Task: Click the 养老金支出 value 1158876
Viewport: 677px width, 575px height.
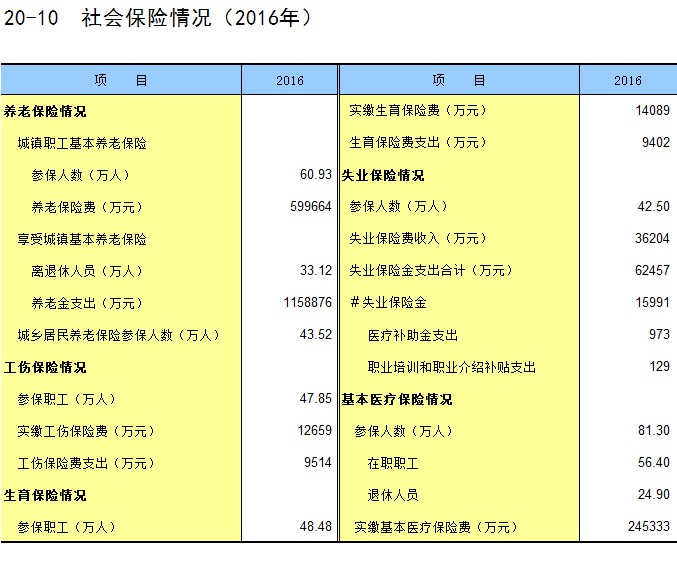Action: (x=307, y=303)
